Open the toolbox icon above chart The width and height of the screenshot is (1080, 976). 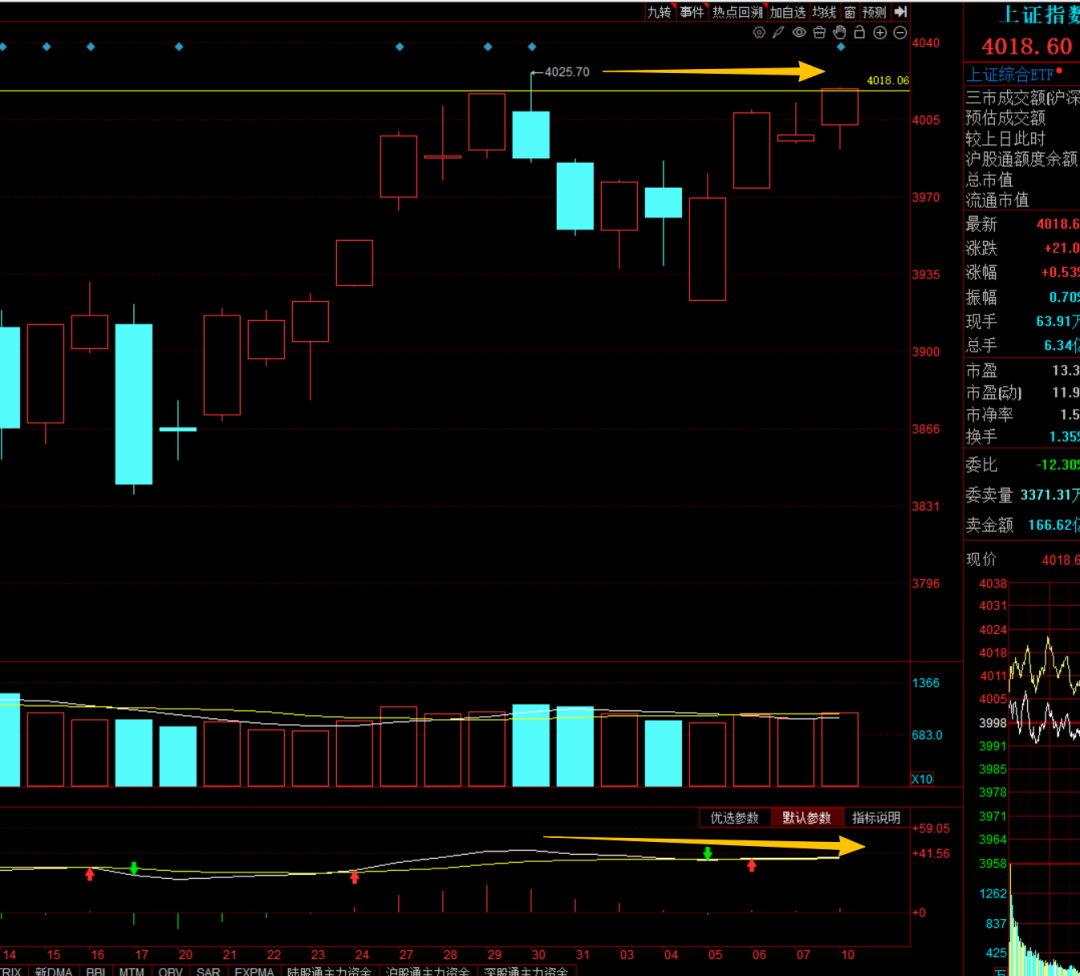pos(819,33)
